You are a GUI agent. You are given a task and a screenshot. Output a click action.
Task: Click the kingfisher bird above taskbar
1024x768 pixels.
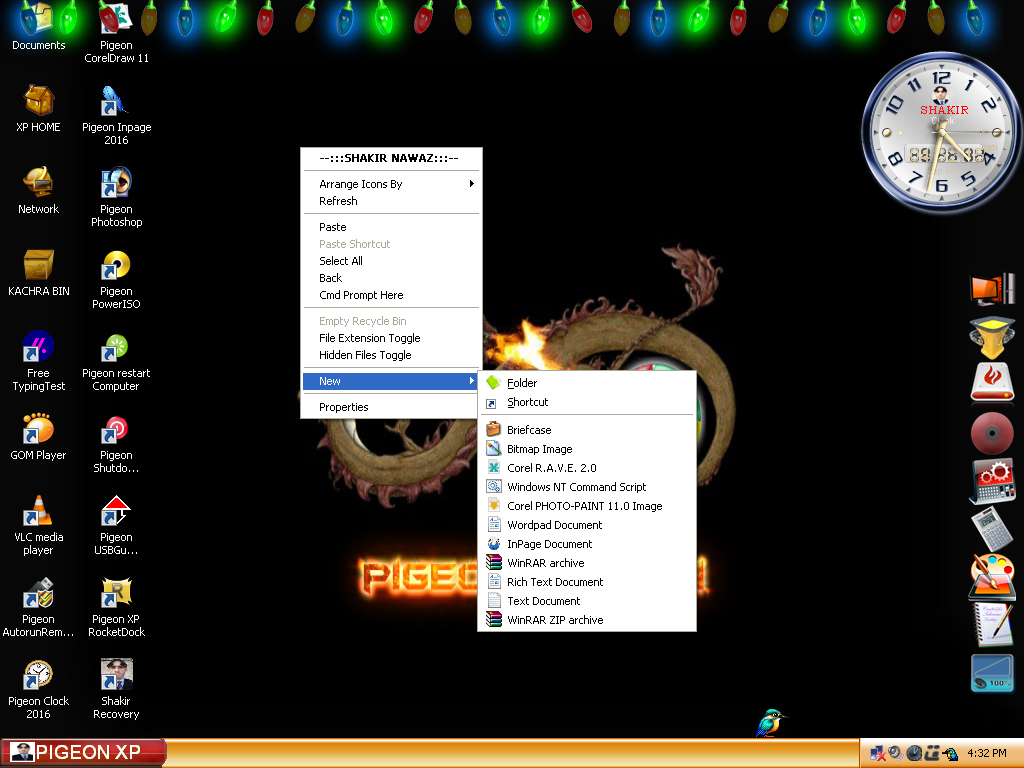point(771,723)
